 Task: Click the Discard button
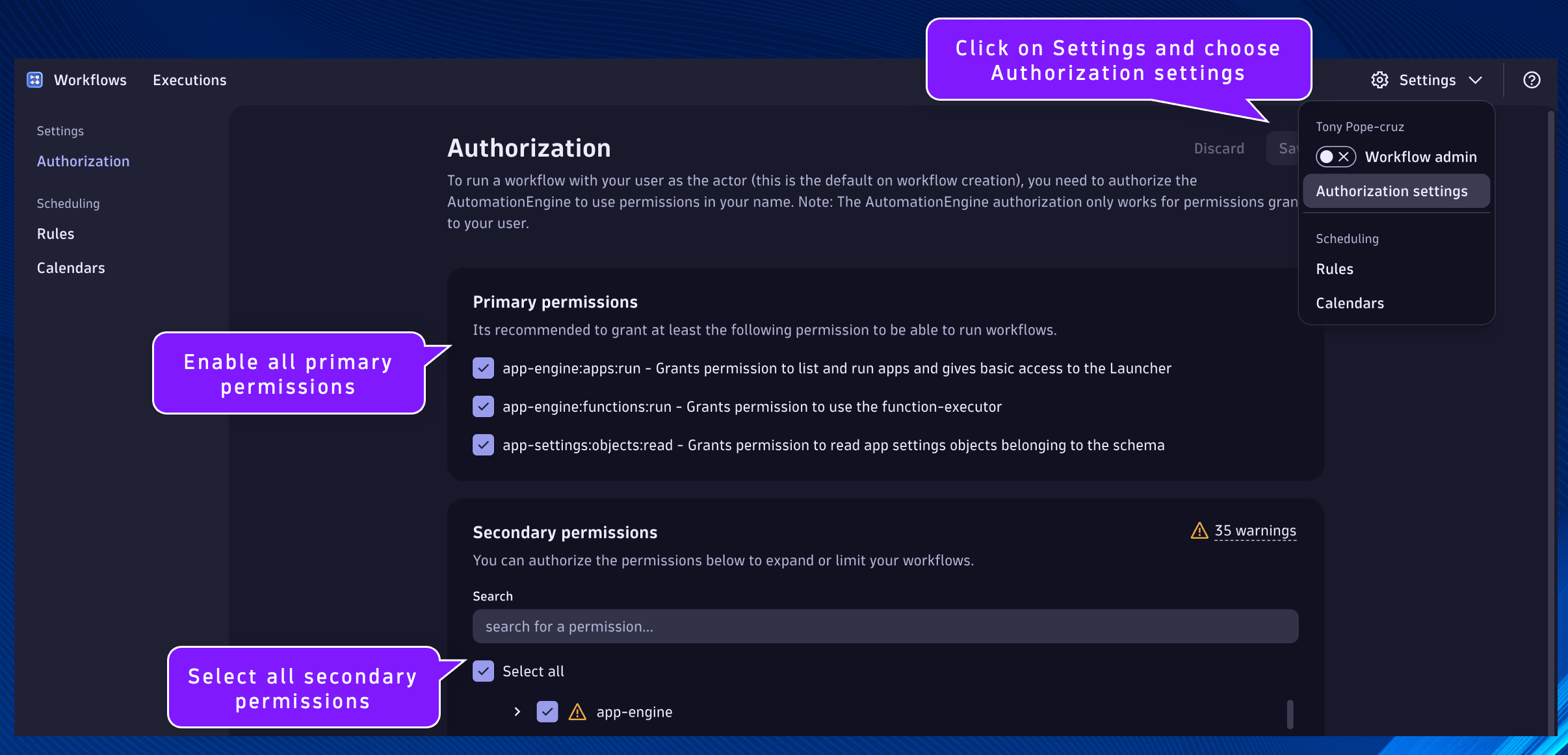[x=1219, y=149]
